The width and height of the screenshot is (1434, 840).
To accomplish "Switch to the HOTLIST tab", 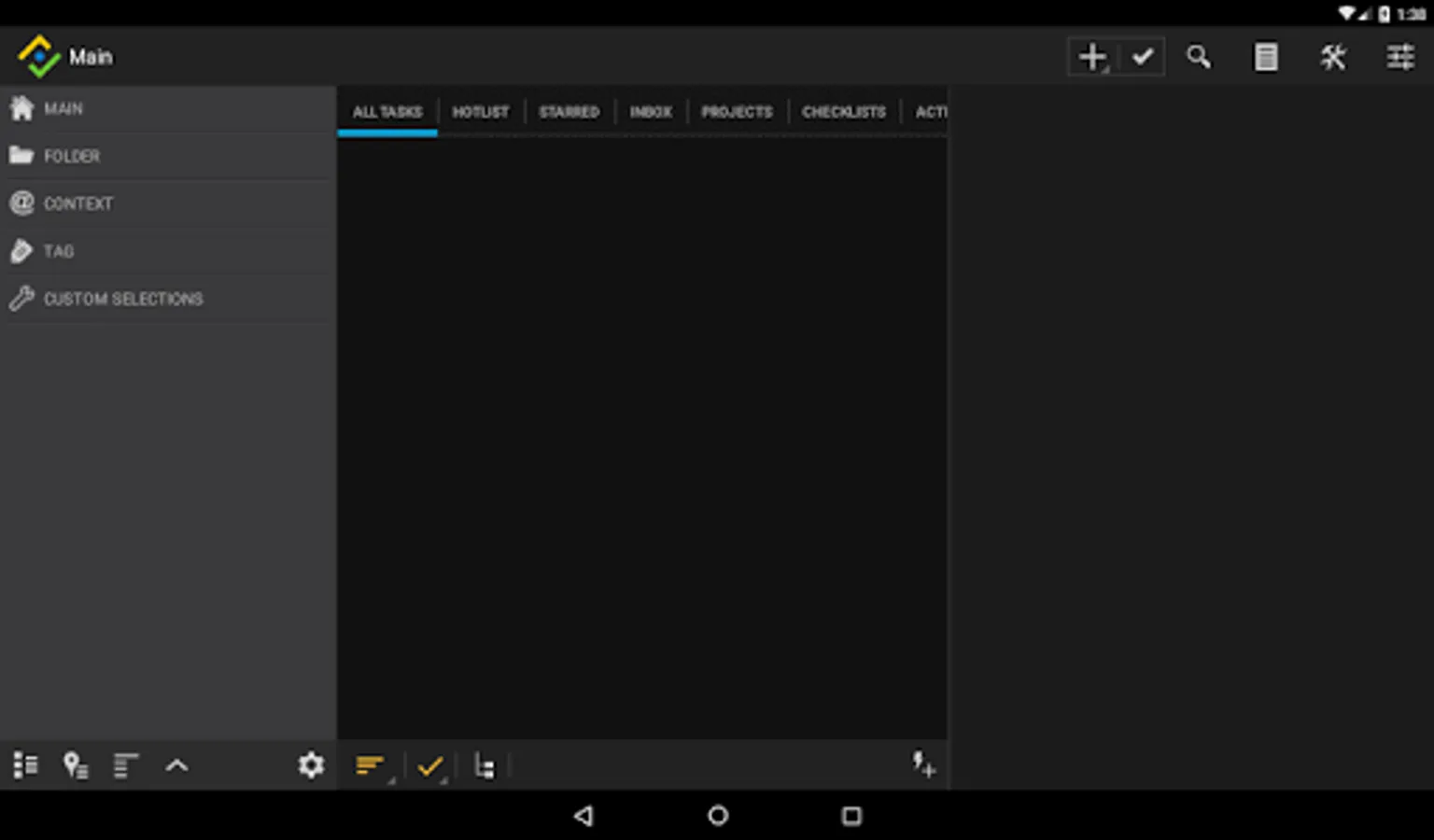I will pyautogui.click(x=480, y=111).
